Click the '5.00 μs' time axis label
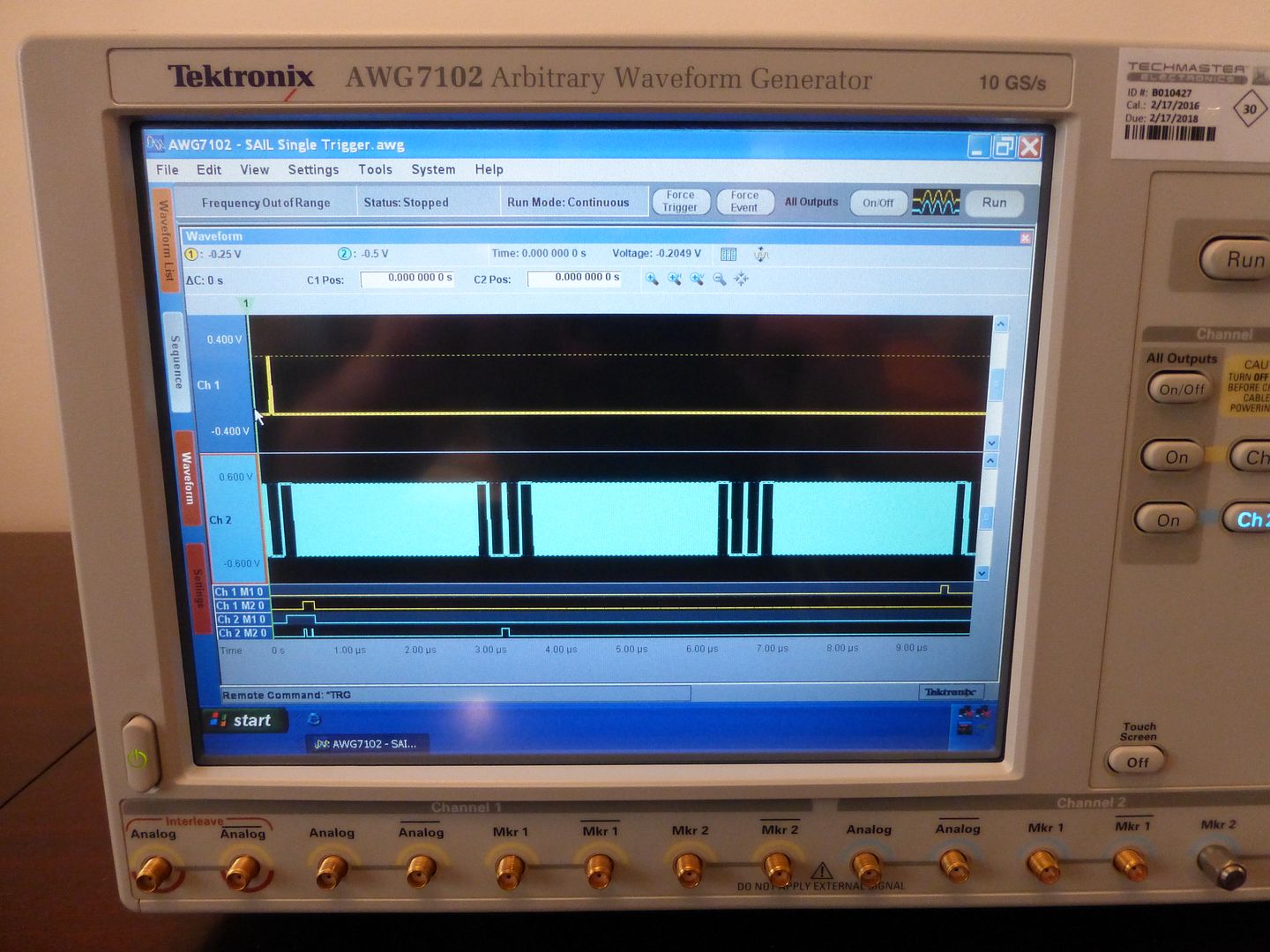Viewport: 1270px width, 952px height. pyautogui.click(x=631, y=650)
